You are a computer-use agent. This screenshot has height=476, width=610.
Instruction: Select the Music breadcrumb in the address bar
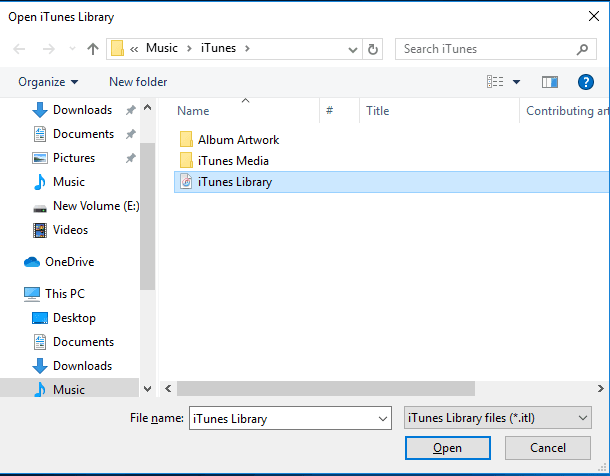[x=162, y=48]
